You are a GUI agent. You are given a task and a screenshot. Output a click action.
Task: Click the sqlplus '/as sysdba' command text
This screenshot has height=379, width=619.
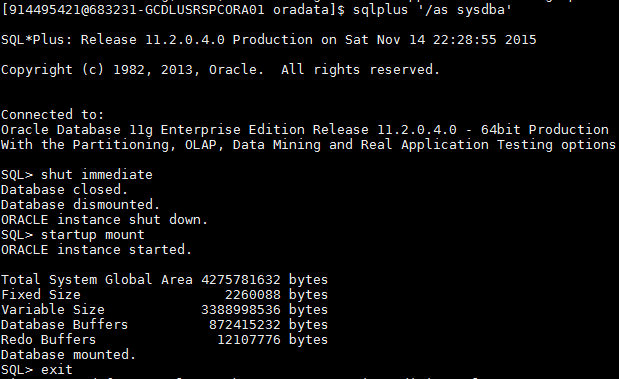pos(432,10)
